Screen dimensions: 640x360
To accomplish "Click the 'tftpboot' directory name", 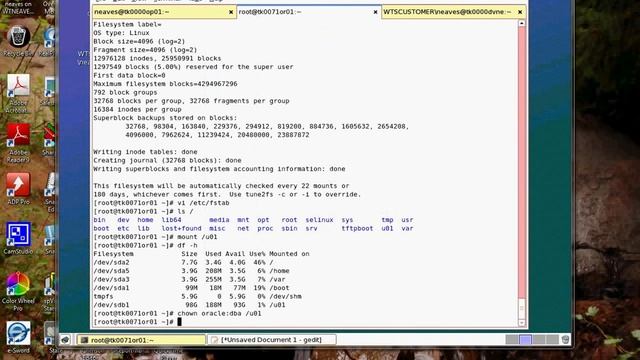I will (357, 229).
